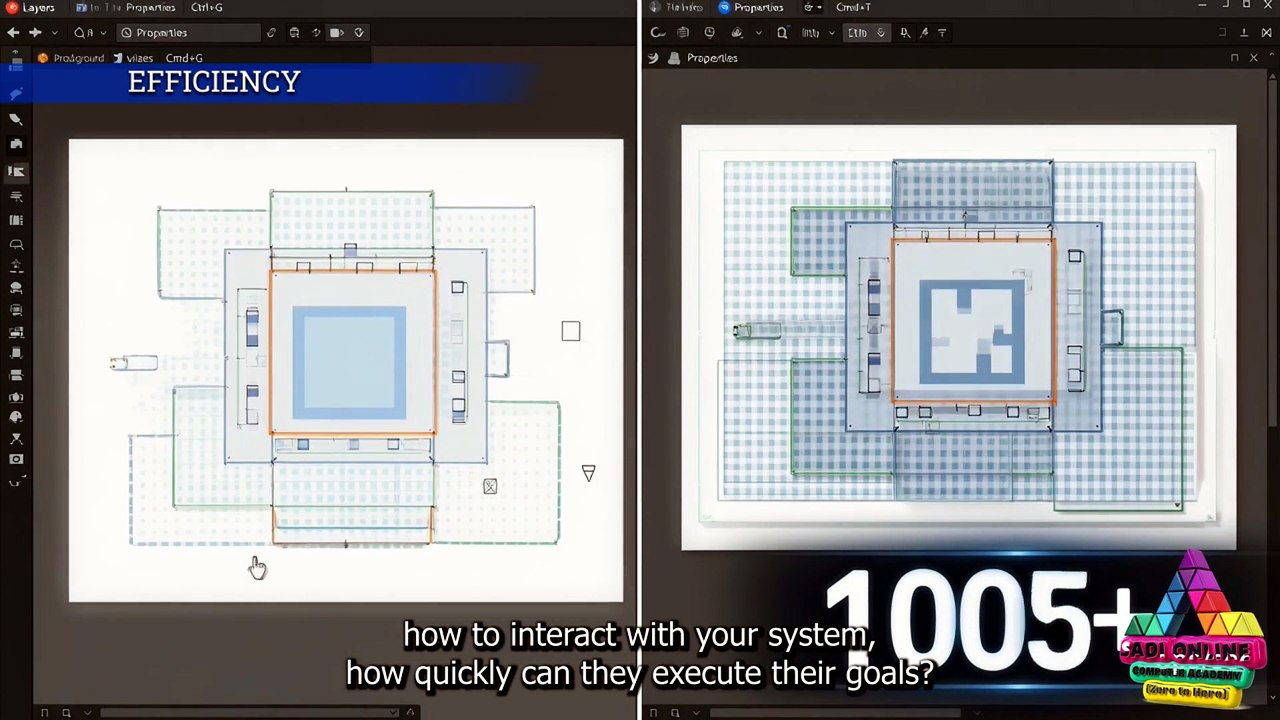Viewport: 1280px width, 720px height.
Task: Expand the chevron left of the highlighted right-toolbar button
Action: click(x=831, y=33)
